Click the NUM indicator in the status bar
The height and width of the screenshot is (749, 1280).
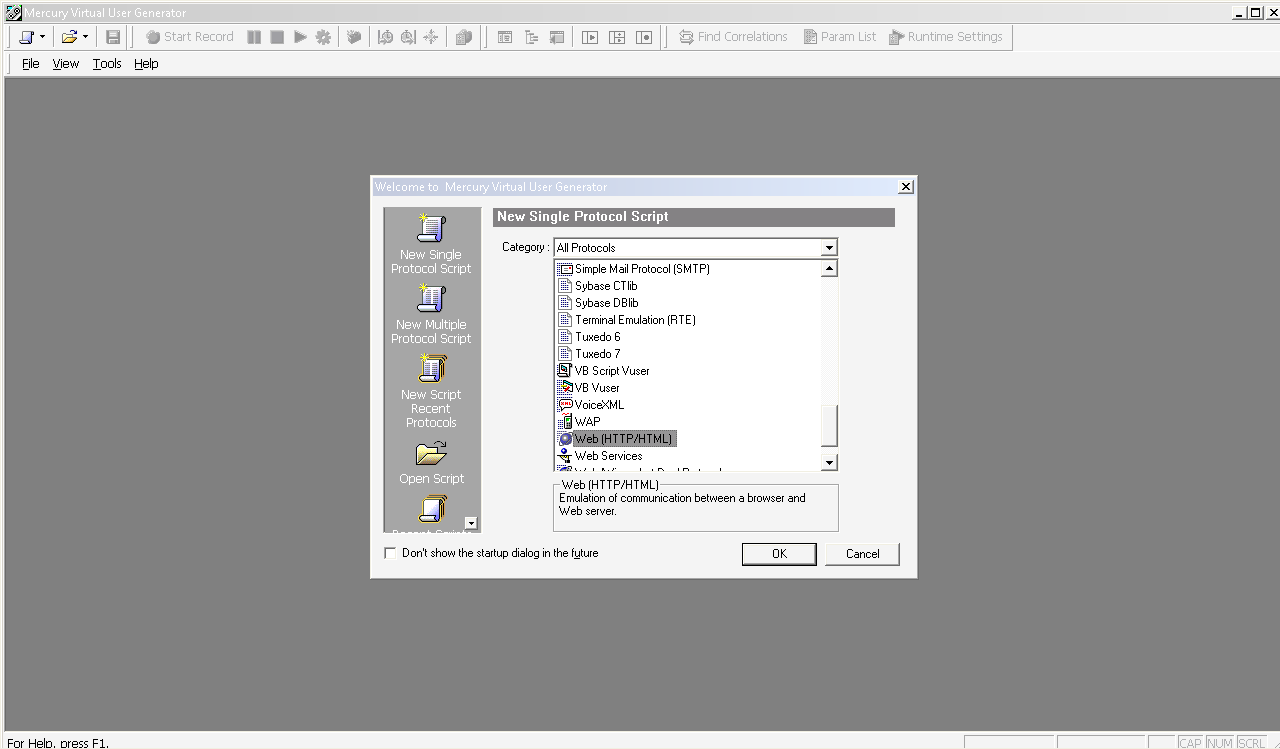coord(1220,743)
